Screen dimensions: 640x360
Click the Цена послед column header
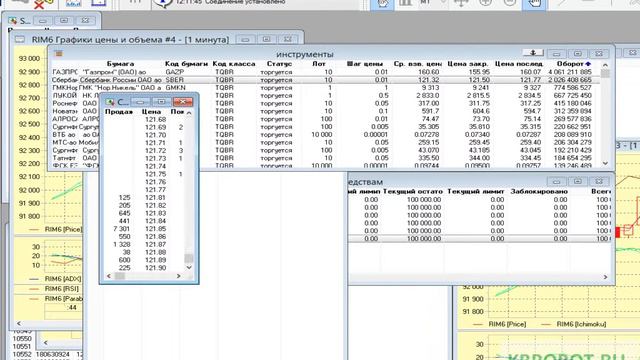[x=518, y=64]
